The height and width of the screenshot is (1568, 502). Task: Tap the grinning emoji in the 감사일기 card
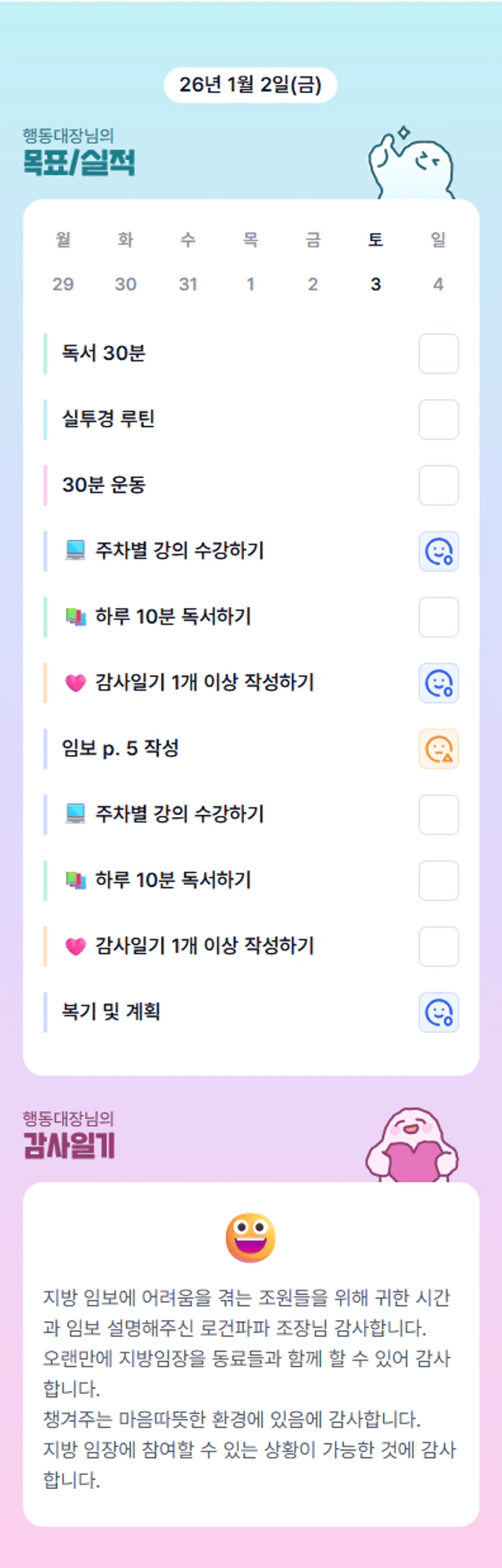[x=250, y=1237]
